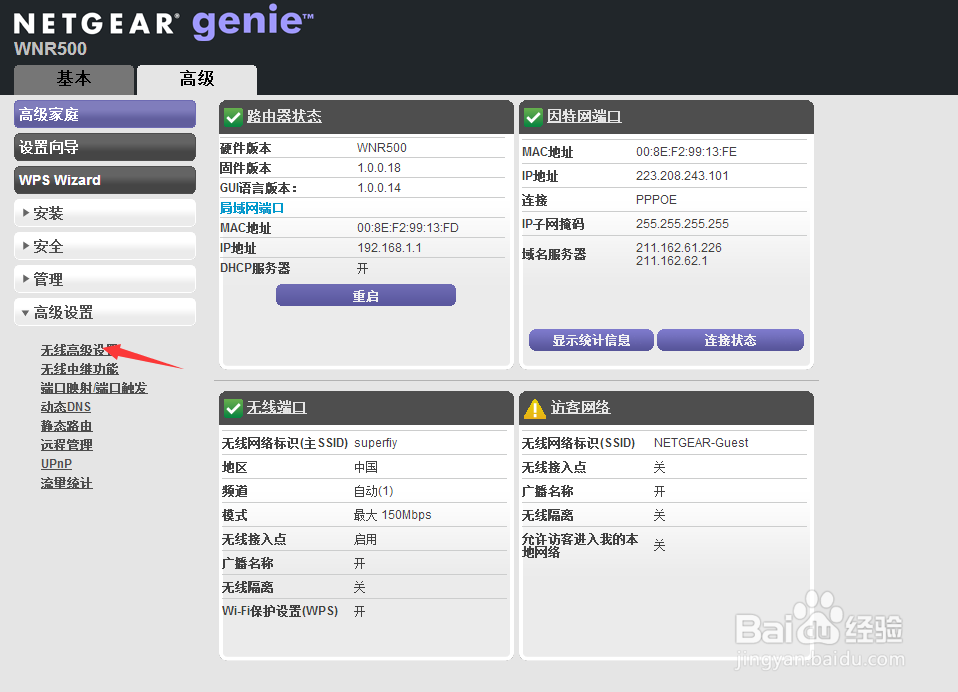Open the 无线中继功能 link

pyautogui.click(x=79, y=369)
